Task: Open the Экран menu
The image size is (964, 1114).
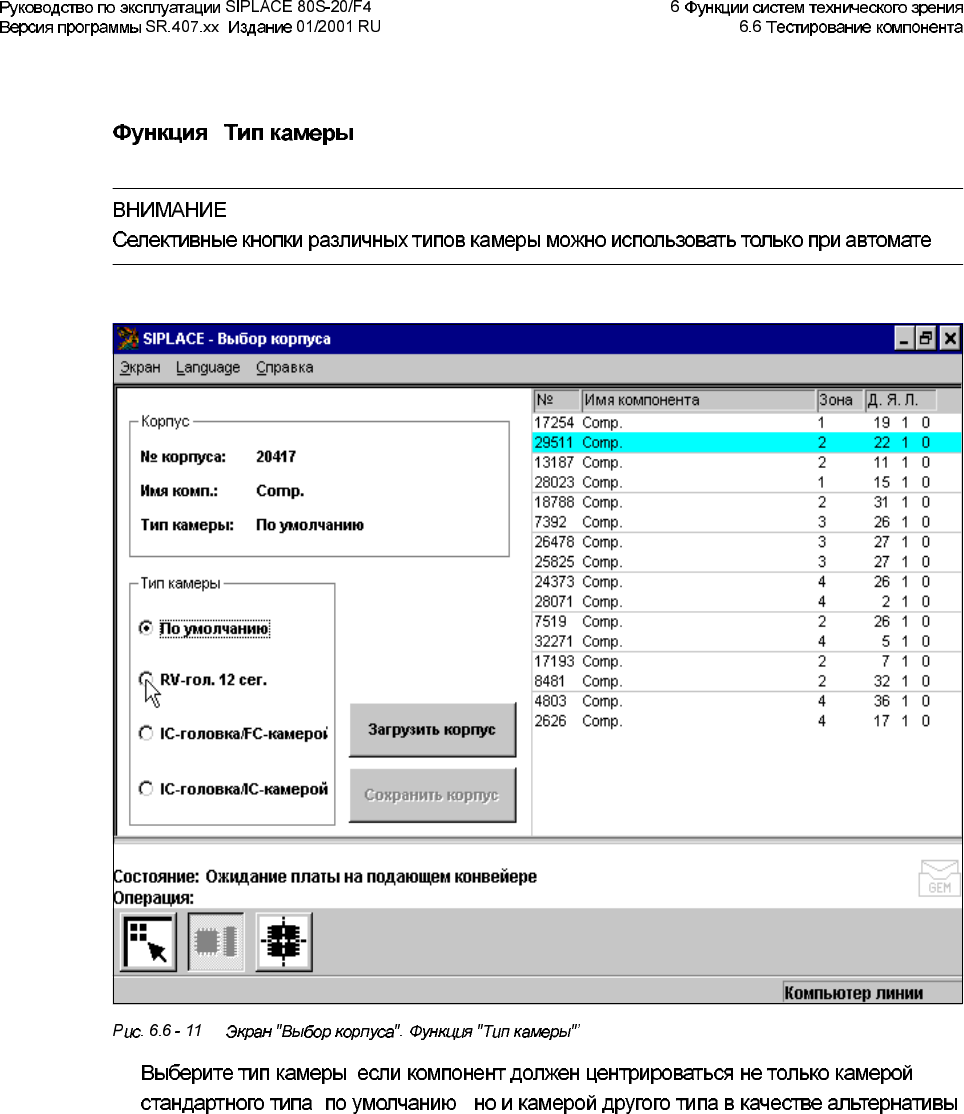Action: (x=140, y=368)
